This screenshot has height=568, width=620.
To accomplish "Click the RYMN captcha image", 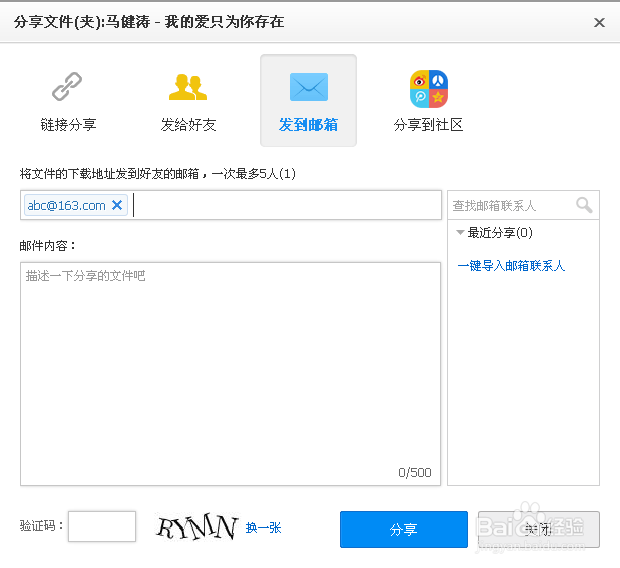I will click(x=197, y=527).
